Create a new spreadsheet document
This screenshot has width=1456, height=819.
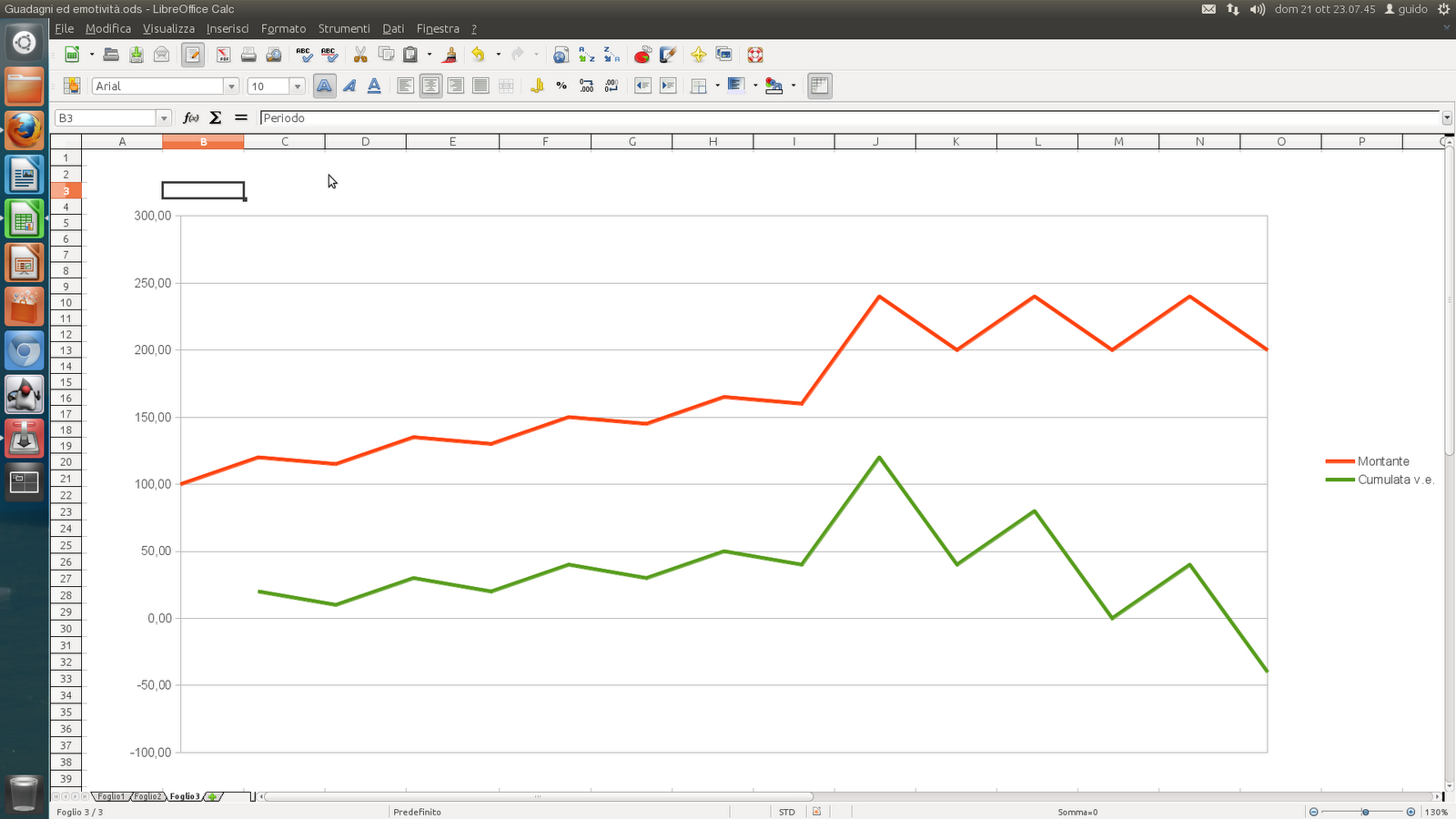pos(72,55)
